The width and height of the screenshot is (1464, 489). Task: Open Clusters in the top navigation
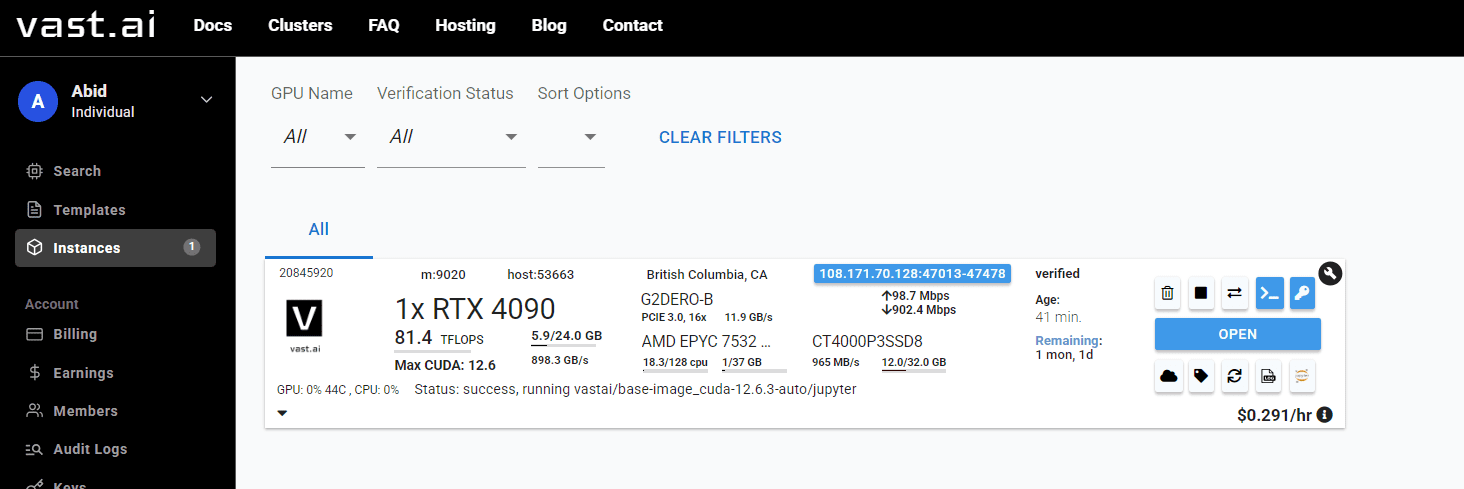[300, 25]
